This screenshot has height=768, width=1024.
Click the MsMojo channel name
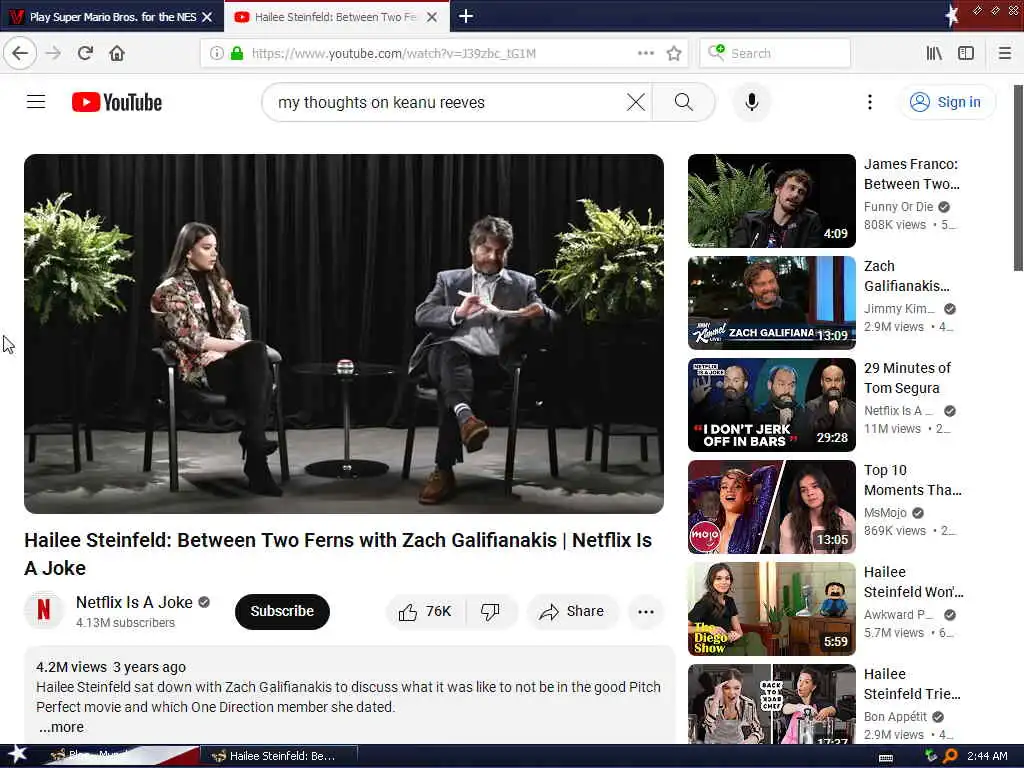(x=885, y=513)
